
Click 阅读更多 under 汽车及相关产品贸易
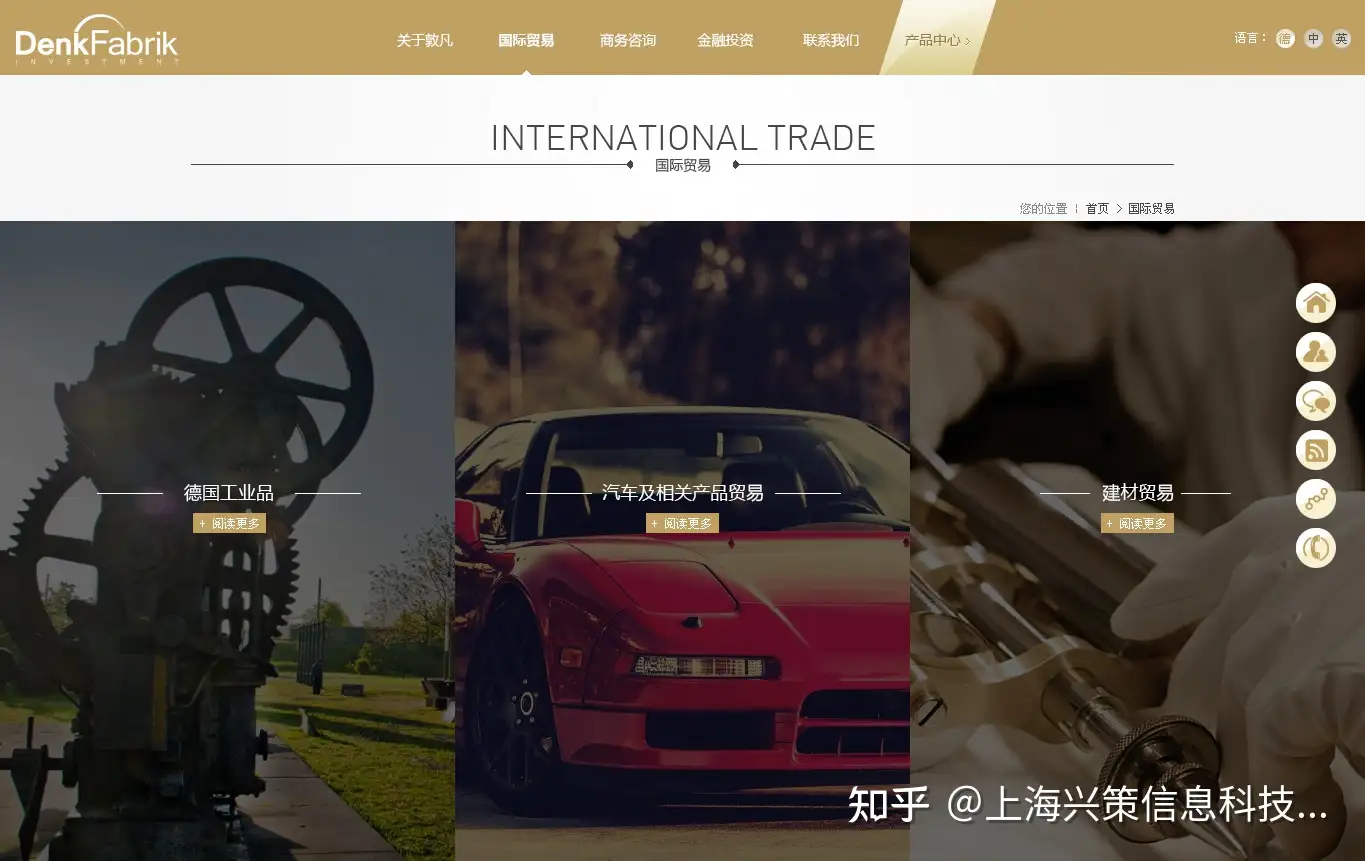(x=682, y=523)
